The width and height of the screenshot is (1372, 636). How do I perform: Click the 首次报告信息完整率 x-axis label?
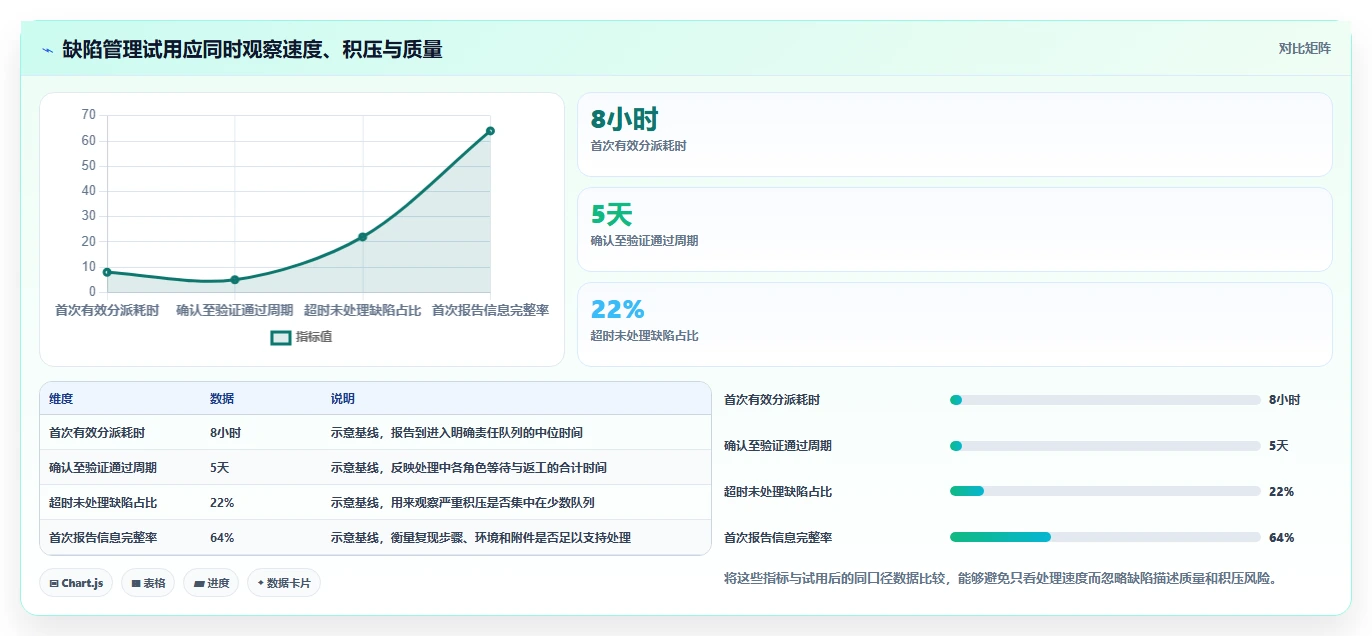[490, 311]
